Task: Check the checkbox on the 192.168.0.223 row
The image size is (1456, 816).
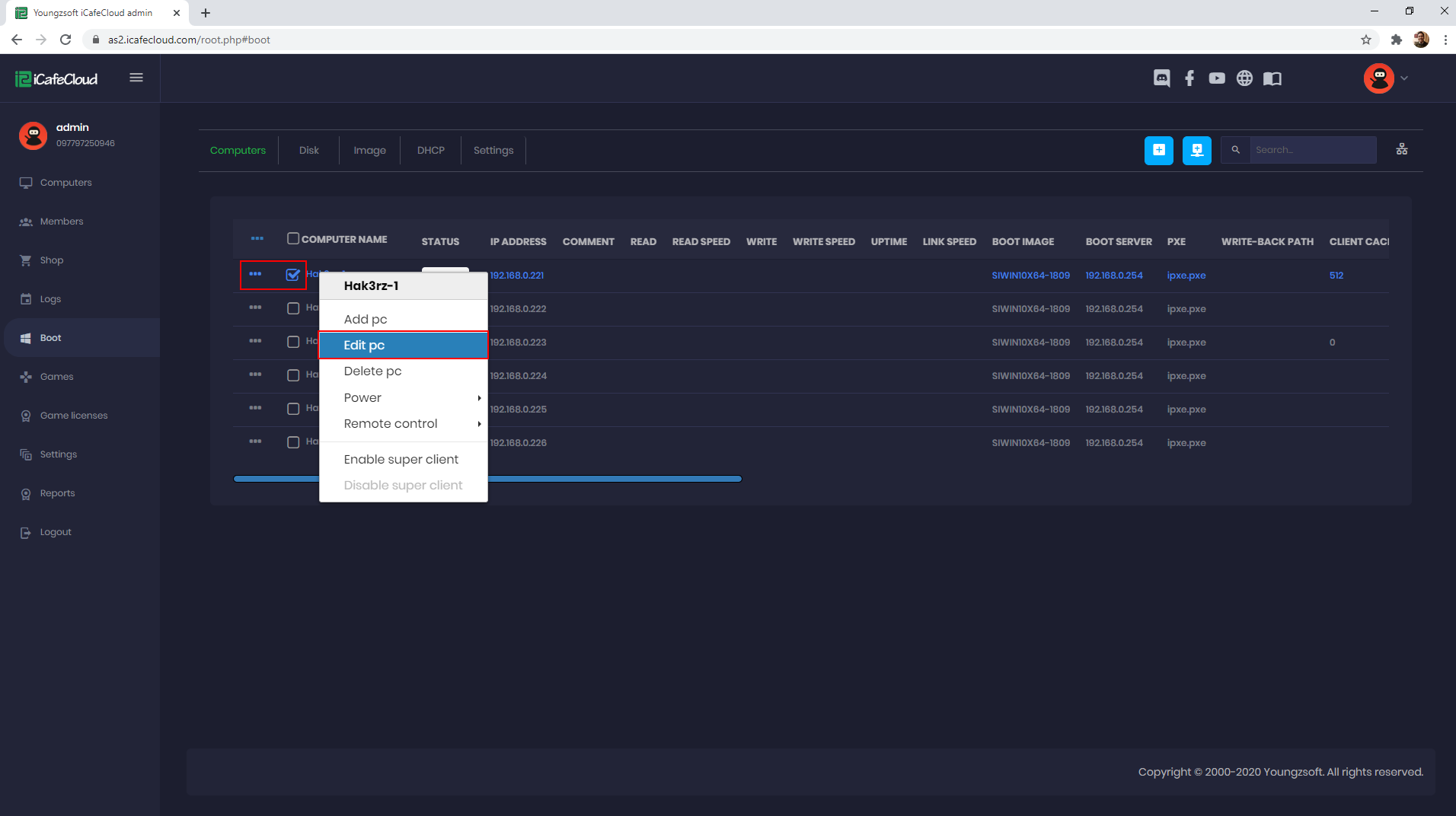Action: [293, 341]
